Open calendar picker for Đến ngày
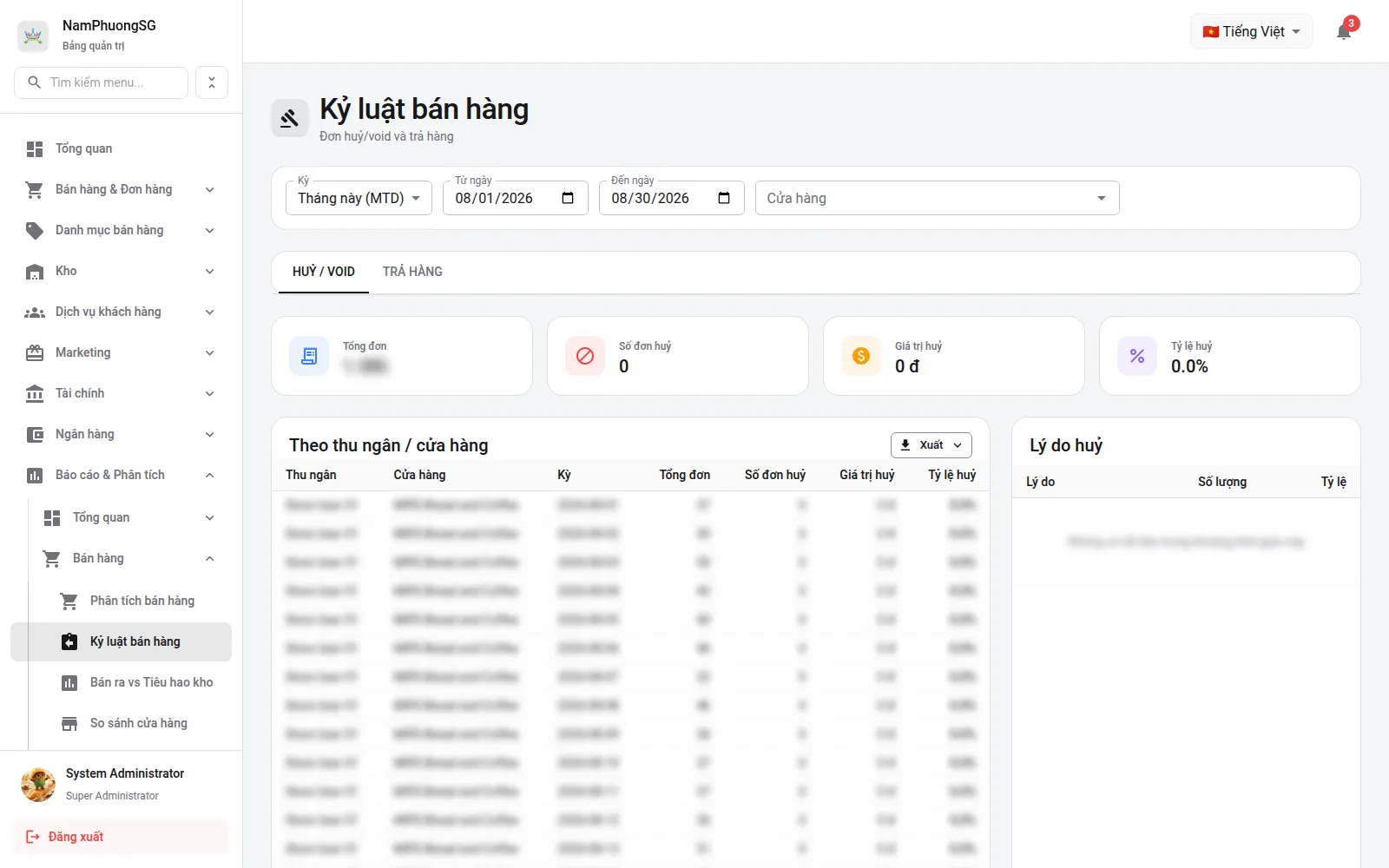This screenshot has height=868, width=1389. (724, 198)
